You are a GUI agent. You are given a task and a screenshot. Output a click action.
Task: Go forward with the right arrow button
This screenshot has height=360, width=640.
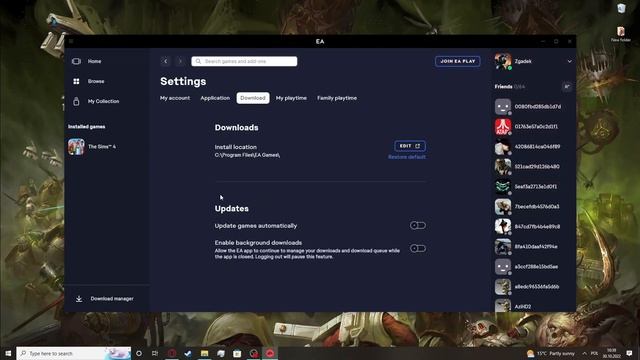tap(180, 61)
